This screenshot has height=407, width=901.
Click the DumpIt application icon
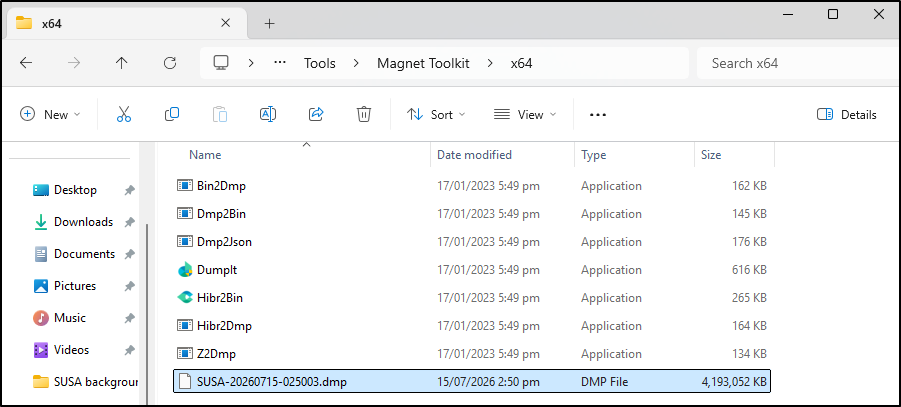pyautogui.click(x=184, y=270)
